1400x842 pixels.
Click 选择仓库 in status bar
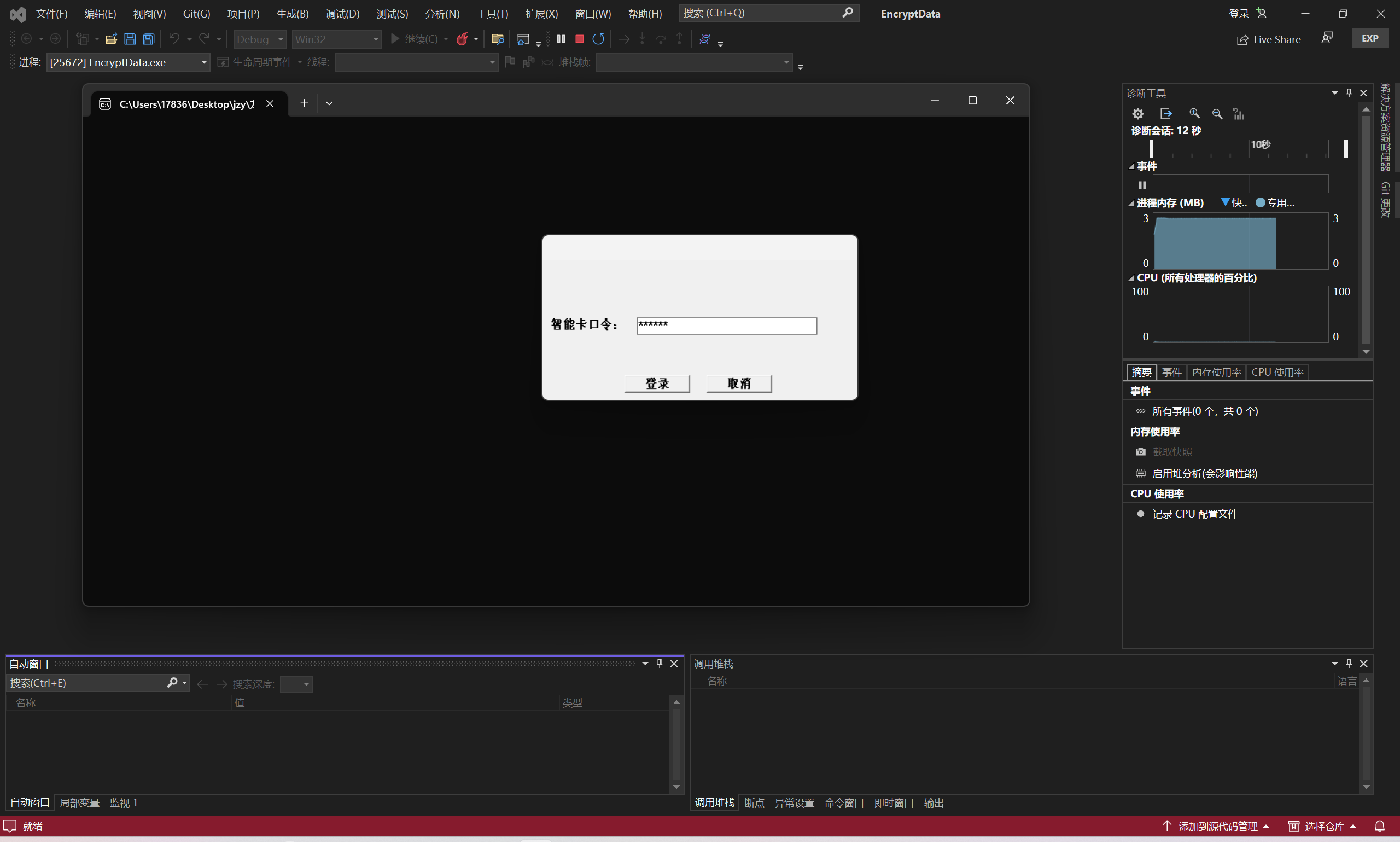click(x=1322, y=826)
